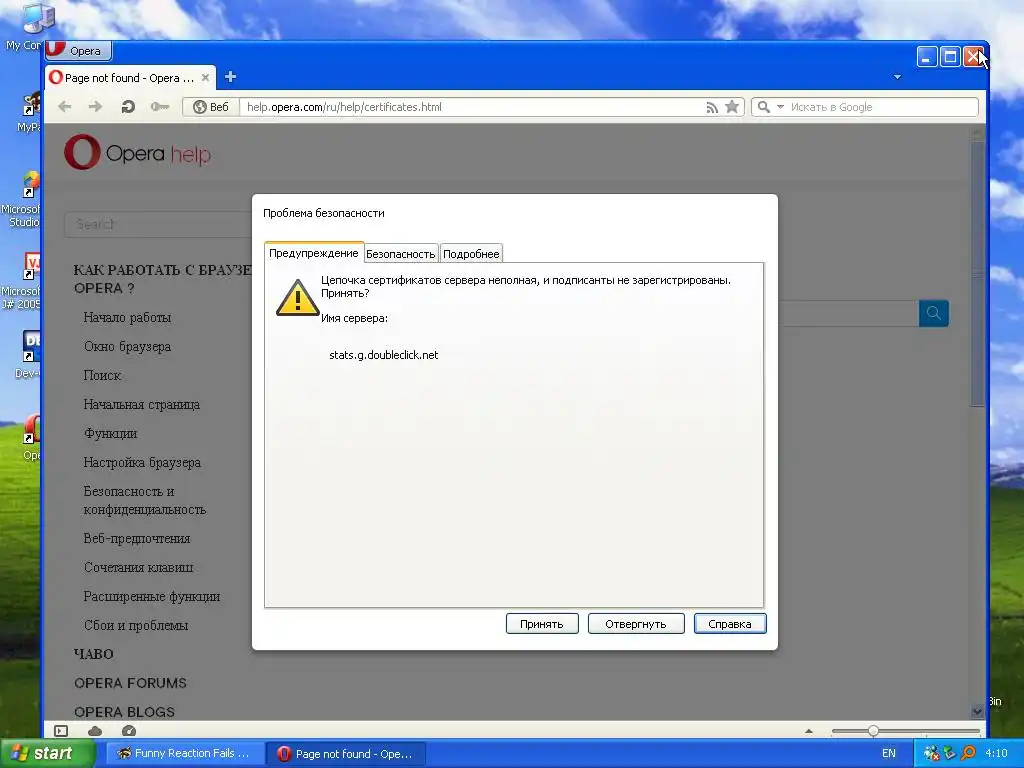Open the OPERA FORUMS section

131,682
